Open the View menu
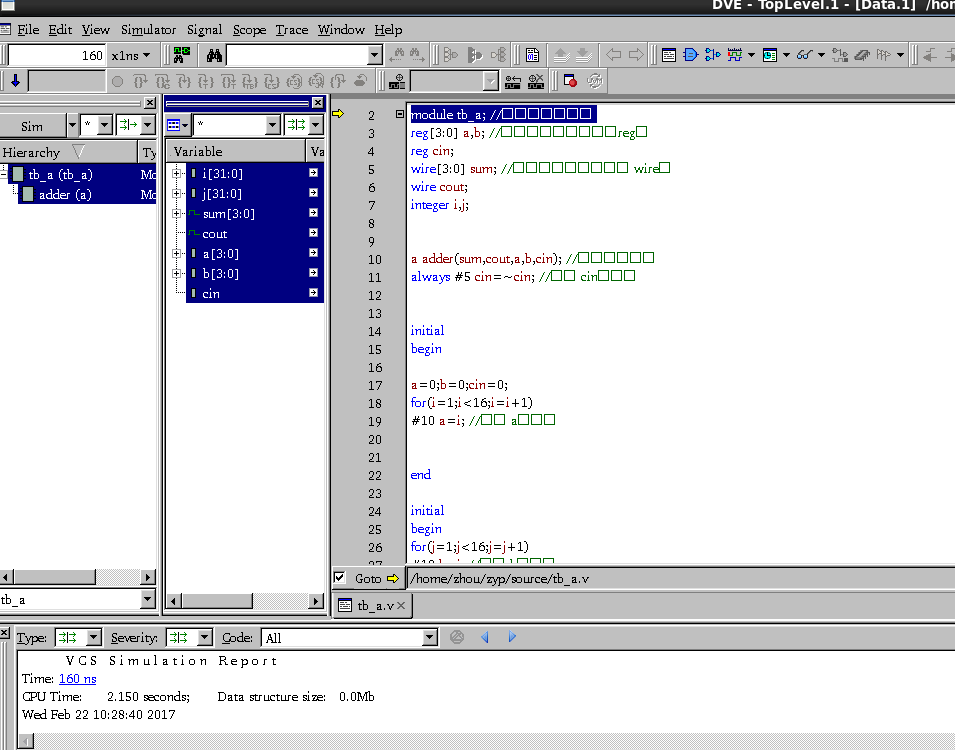The width and height of the screenshot is (955, 750). click(96, 30)
